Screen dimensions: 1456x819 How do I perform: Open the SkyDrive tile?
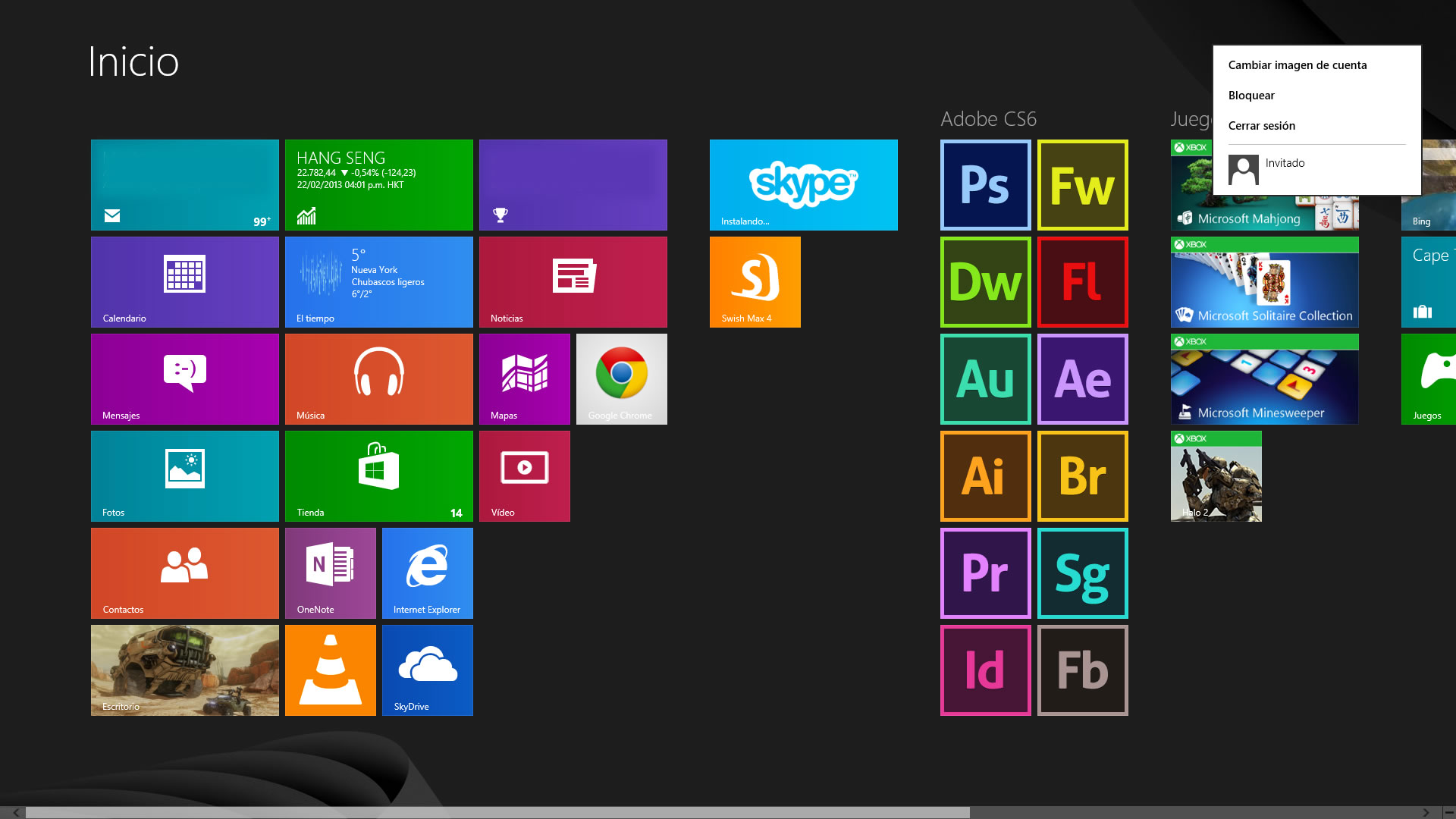click(428, 670)
